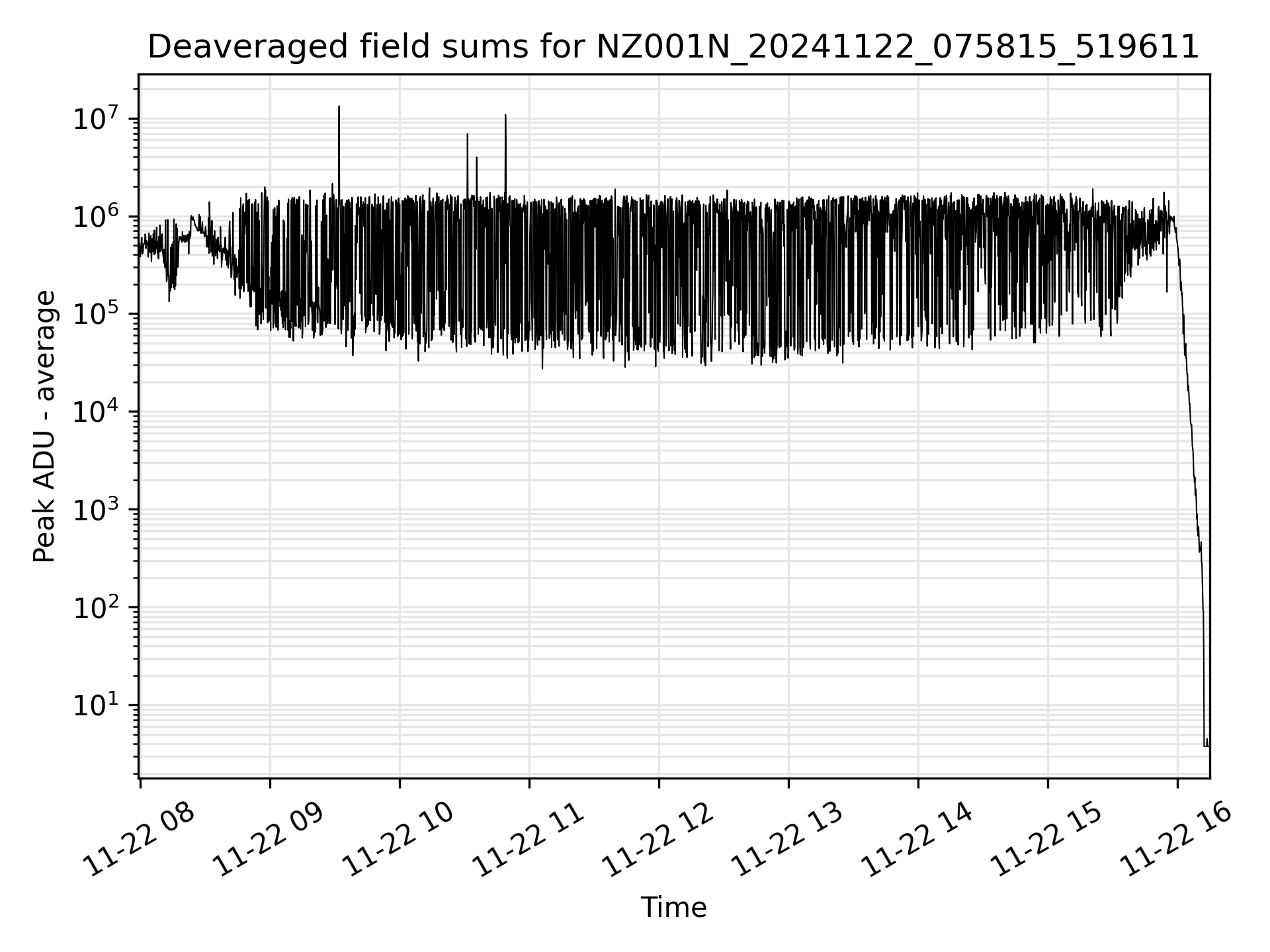Click the '11-22 10' x-axis tick label
This screenshot has height=952, width=1270.
(400, 840)
